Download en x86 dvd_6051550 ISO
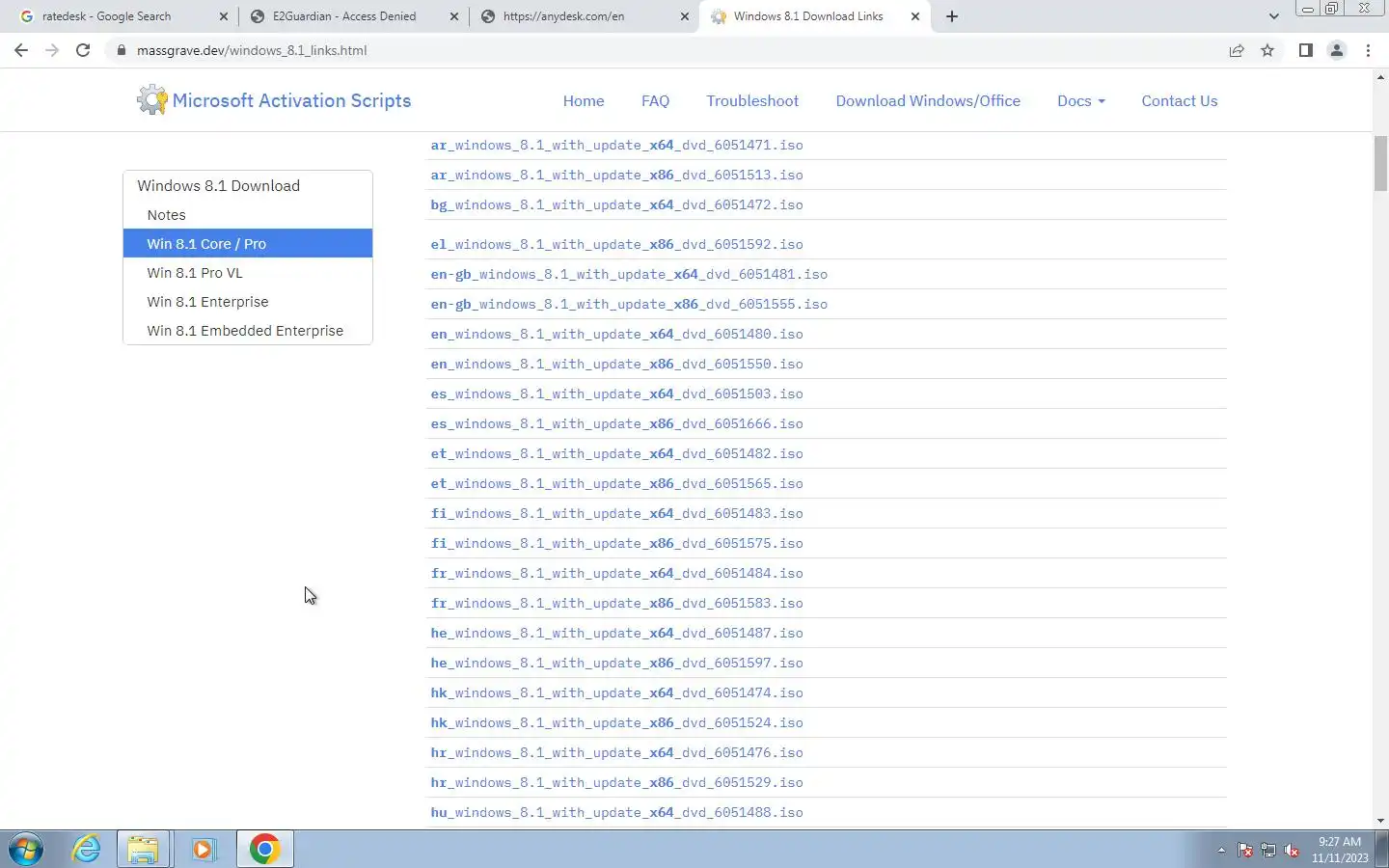 pos(616,364)
